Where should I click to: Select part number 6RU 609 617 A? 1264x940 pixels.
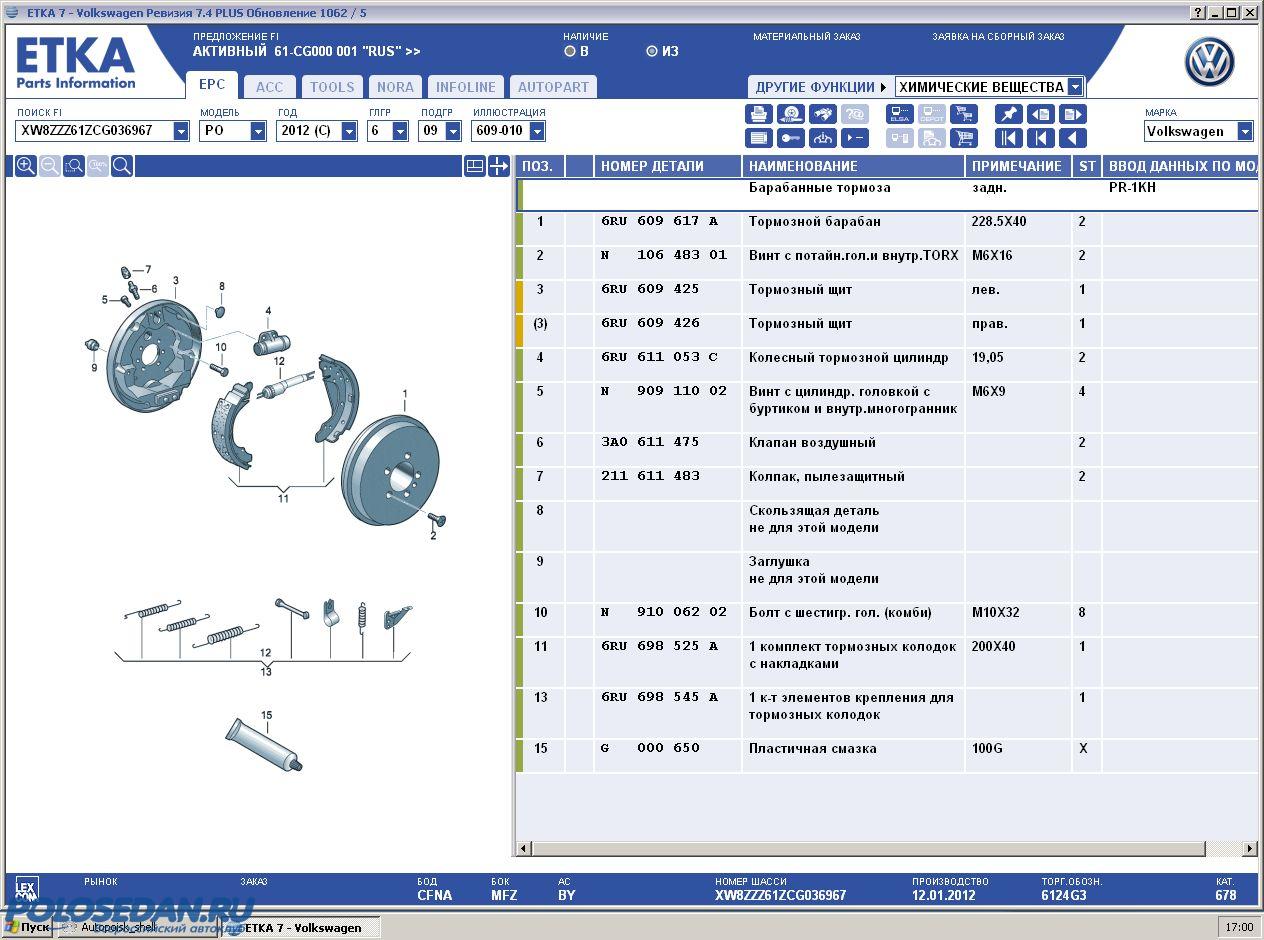click(x=660, y=221)
